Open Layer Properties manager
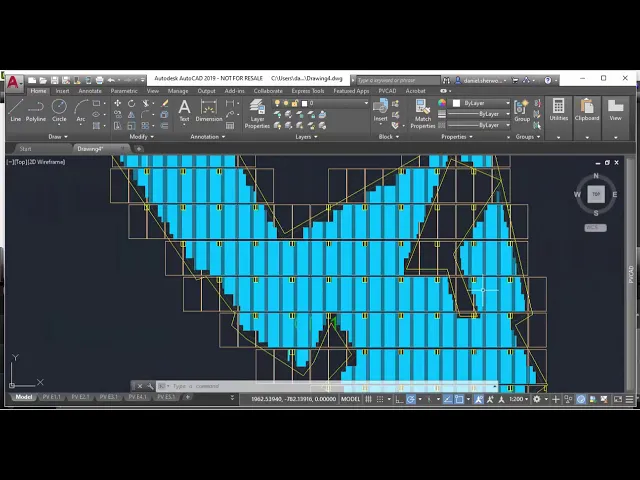The image size is (640, 480). 257,114
